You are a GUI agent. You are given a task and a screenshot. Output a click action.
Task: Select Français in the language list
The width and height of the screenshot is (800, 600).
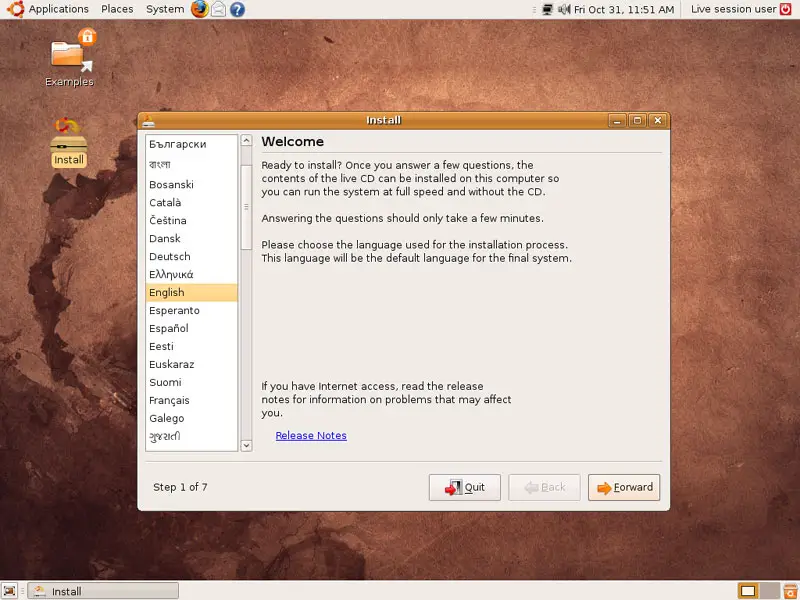pyautogui.click(x=192, y=401)
